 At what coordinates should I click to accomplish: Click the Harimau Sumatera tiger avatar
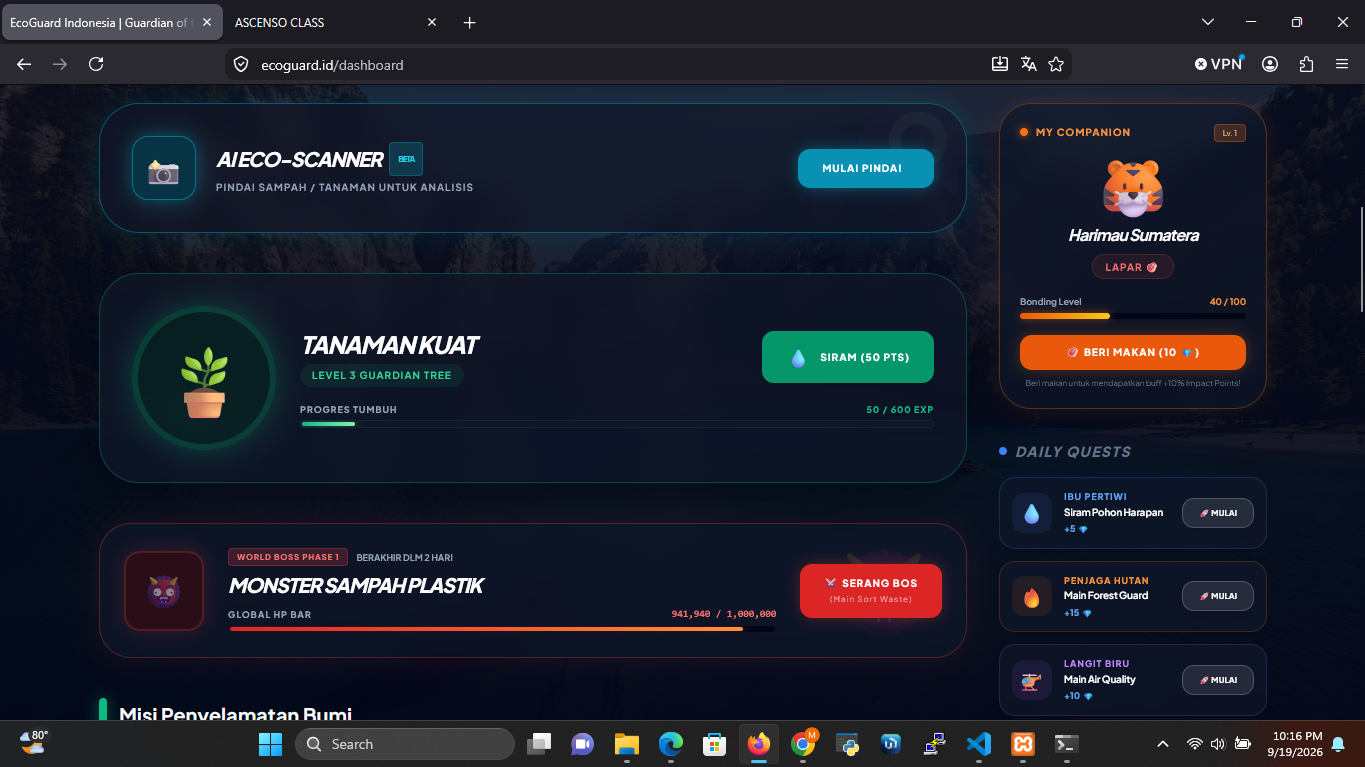(x=1133, y=187)
